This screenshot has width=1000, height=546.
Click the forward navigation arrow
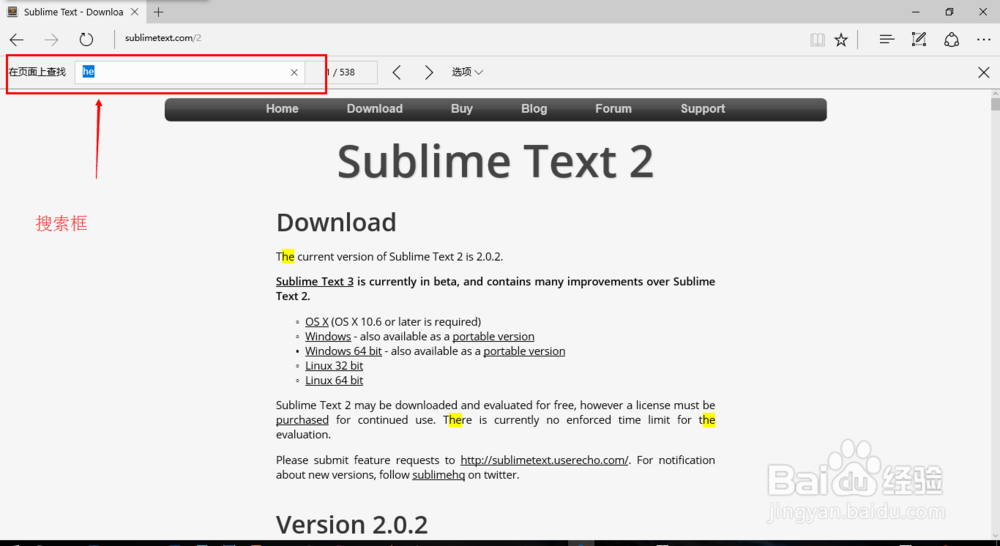[x=52, y=40]
